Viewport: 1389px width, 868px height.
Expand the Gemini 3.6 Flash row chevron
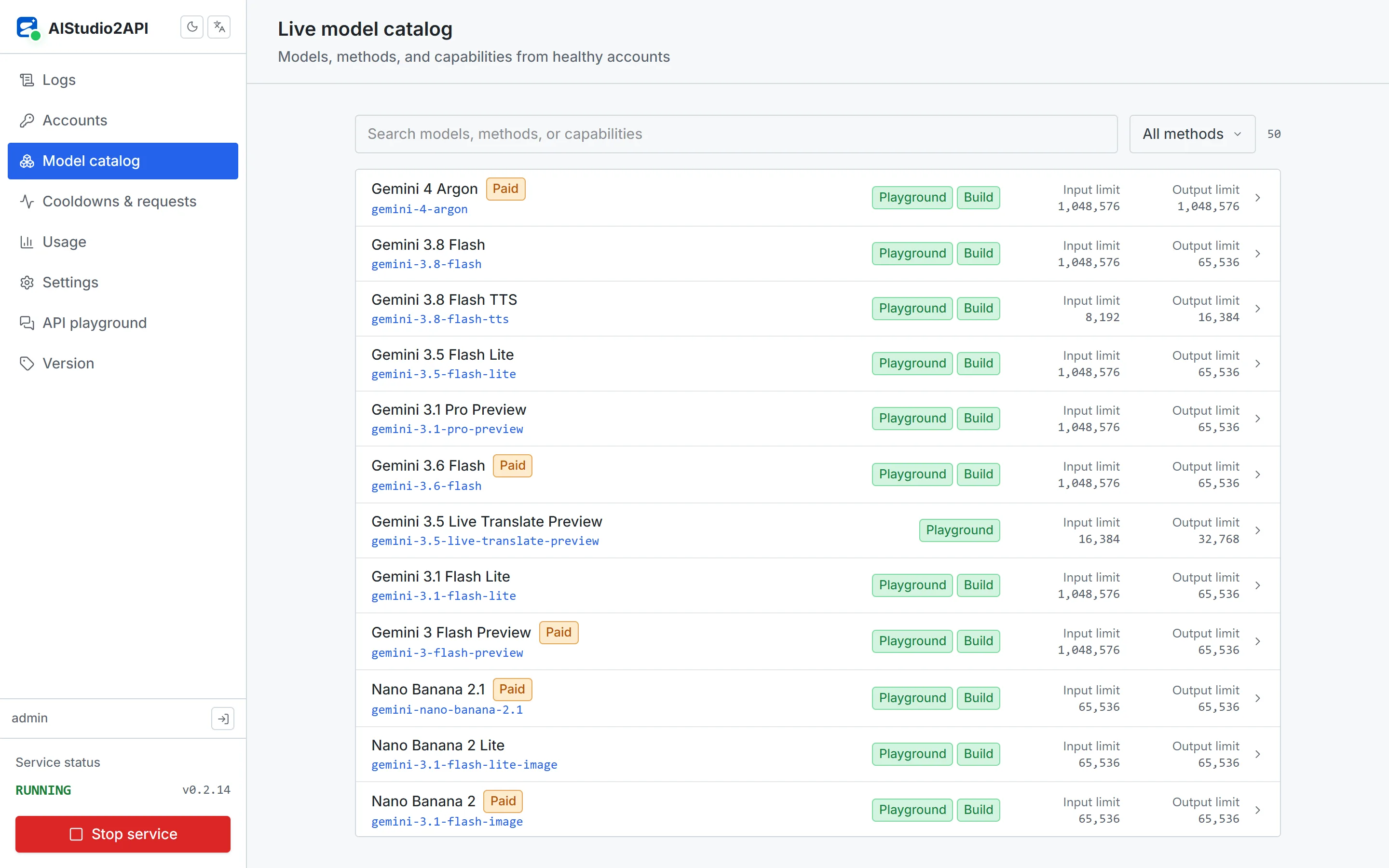1257,475
